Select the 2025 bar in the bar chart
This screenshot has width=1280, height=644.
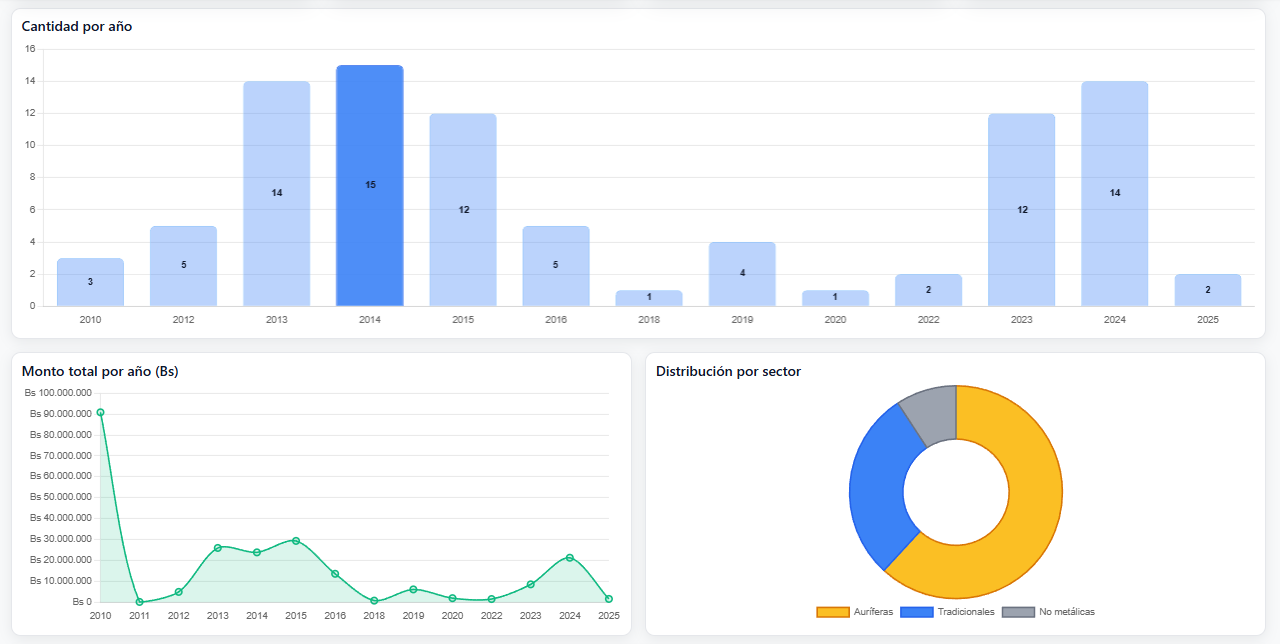1207,290
